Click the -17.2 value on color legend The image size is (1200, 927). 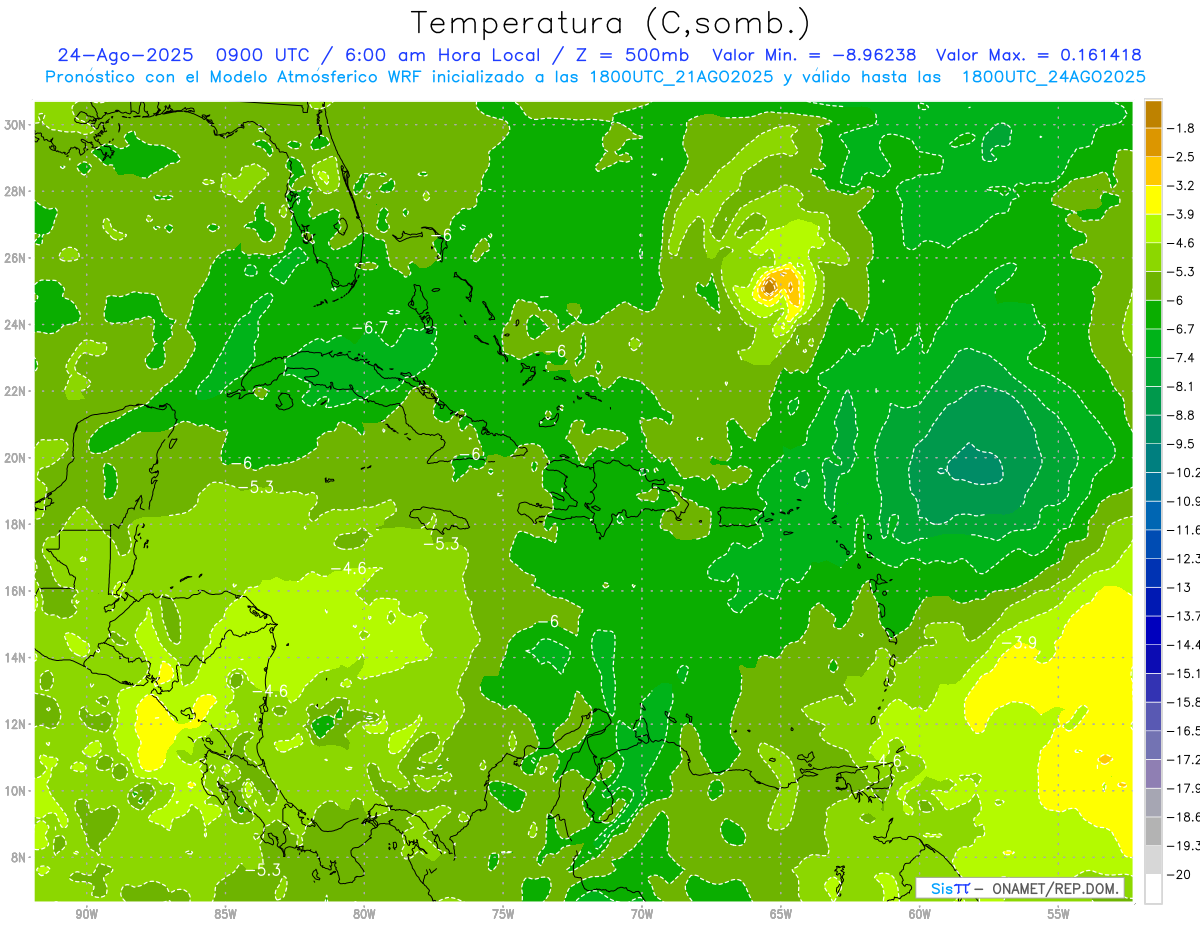point(1184,759)
